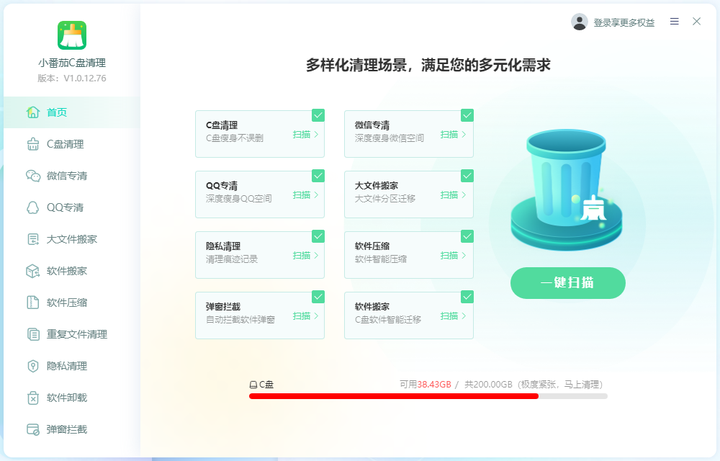Open 大文件搬家 label in the sidebar menu
This screenshot has height=461, width=720.
pyautogui.click(x=72, y=239)
